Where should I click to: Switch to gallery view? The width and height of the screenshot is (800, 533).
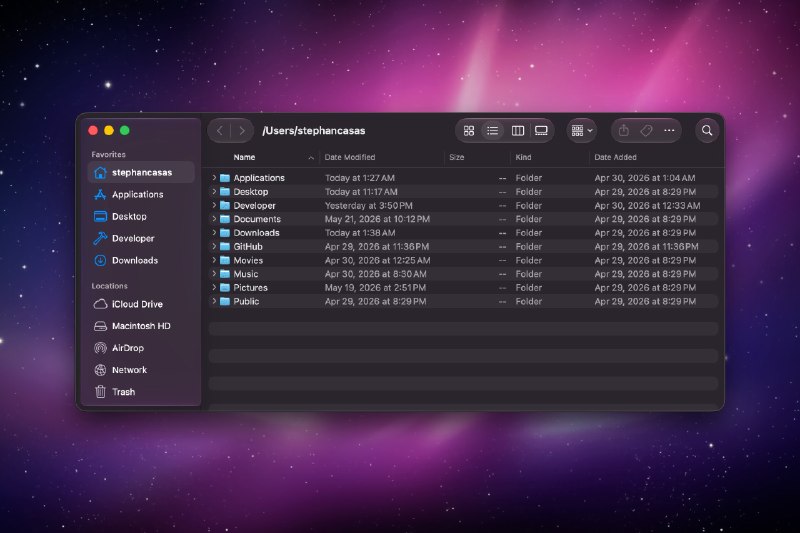541,131
